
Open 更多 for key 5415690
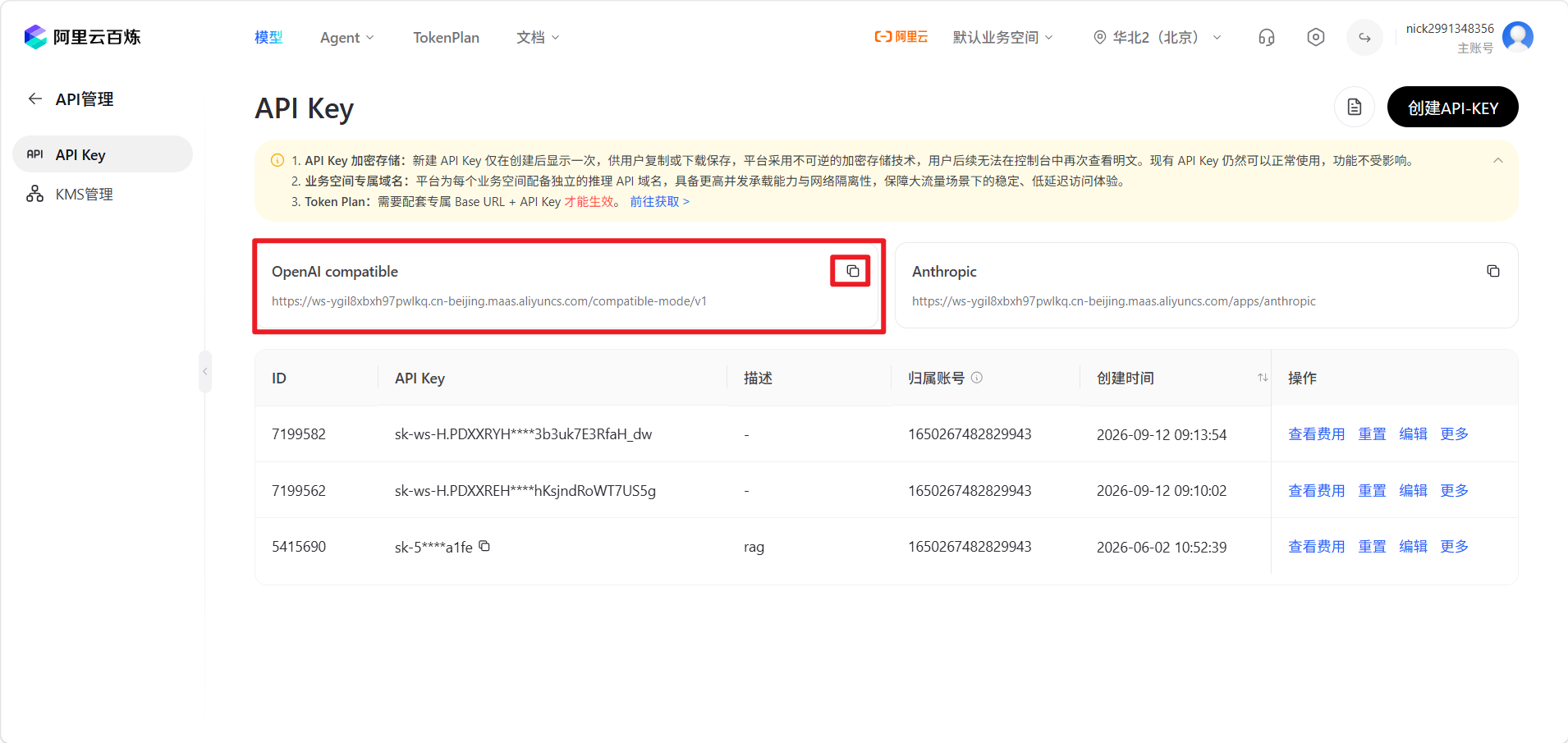click(x=1454, y=547)
